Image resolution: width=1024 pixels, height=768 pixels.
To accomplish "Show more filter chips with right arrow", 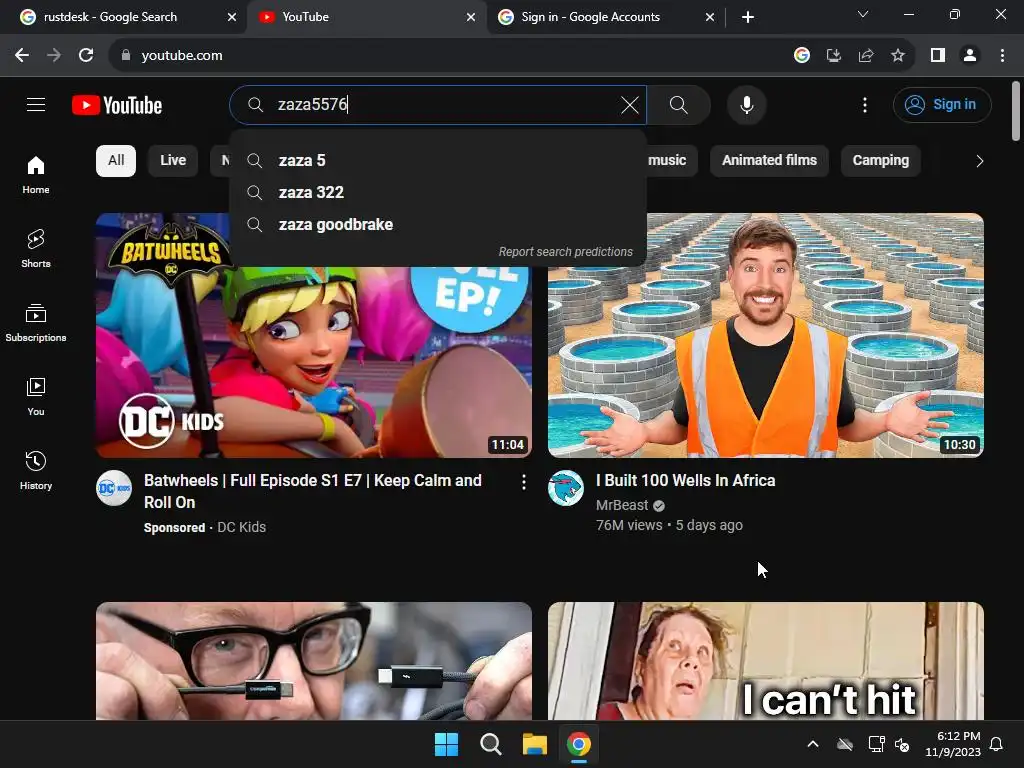I will [x=979, y=161].
